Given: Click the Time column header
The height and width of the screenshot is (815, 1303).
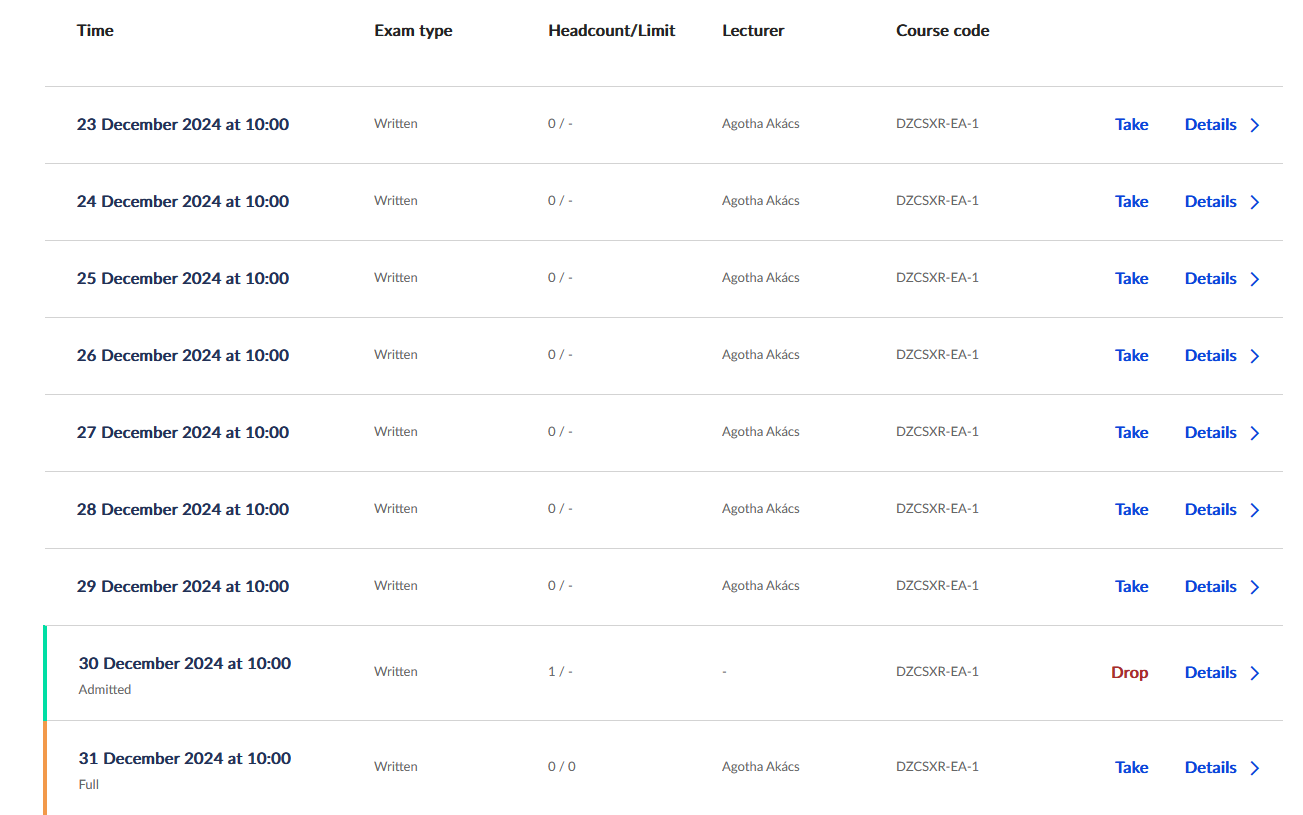Looking at the screenshot, I should point(95,31).
